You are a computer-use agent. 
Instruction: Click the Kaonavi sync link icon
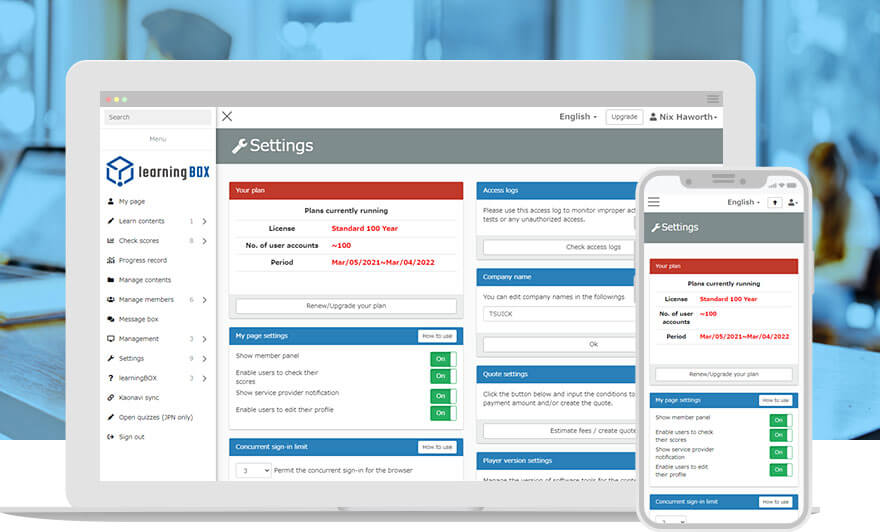110,397
